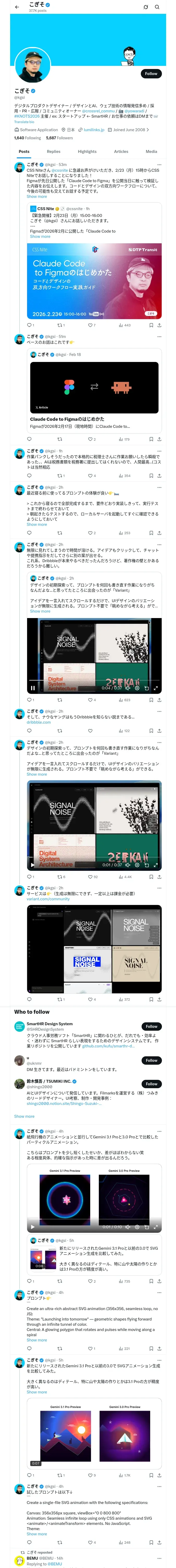Bookmark the CSS Nite announcement post
The image size is (176, 1568).
point(151,325)
